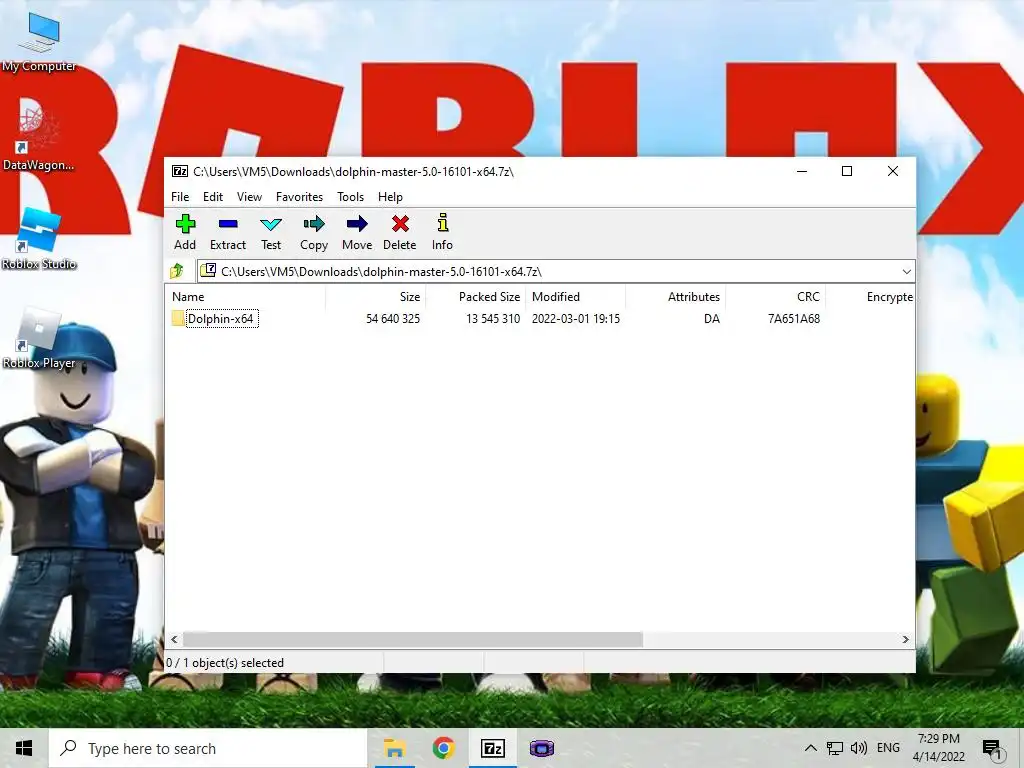Run the Test archive tool
Image resolution: width=1024 pixels, height=768 pixels.
[271, 225]
